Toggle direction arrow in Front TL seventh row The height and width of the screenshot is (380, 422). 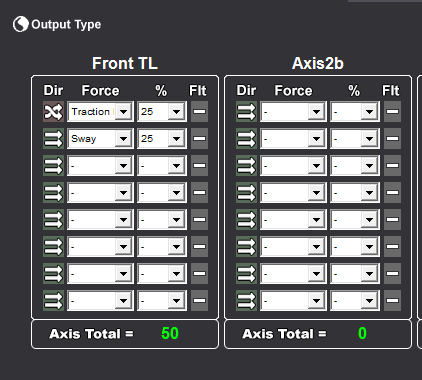pos(53,274)
